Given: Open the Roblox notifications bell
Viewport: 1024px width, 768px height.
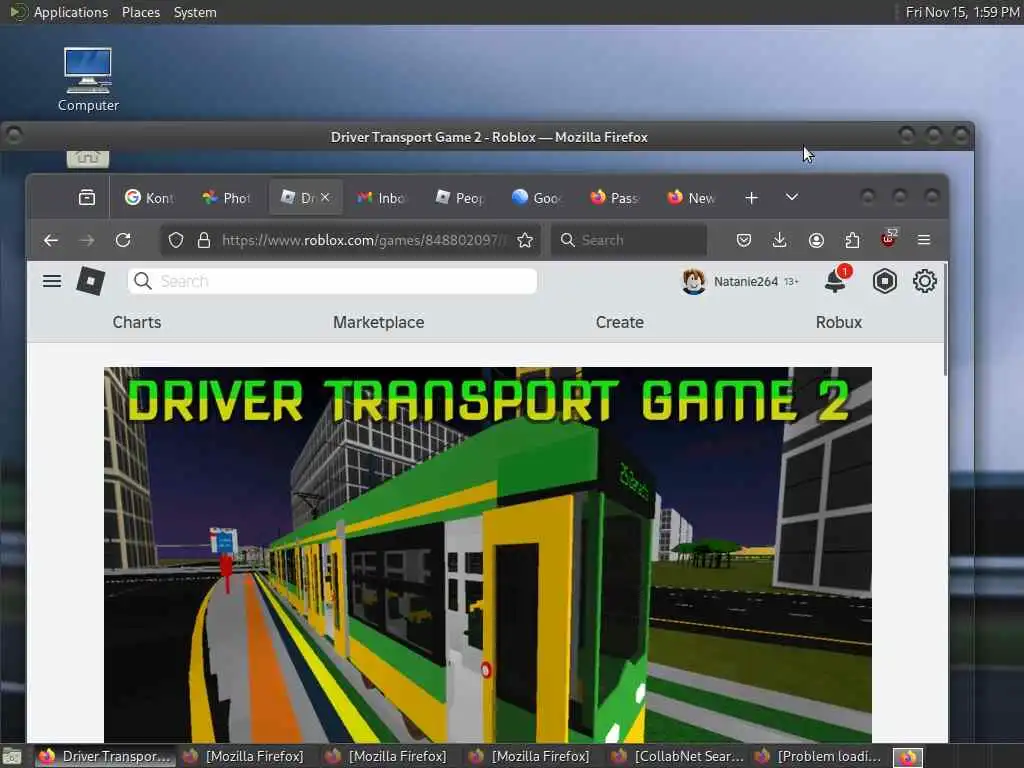Looking at the screenshot, I should pos(836,281).
